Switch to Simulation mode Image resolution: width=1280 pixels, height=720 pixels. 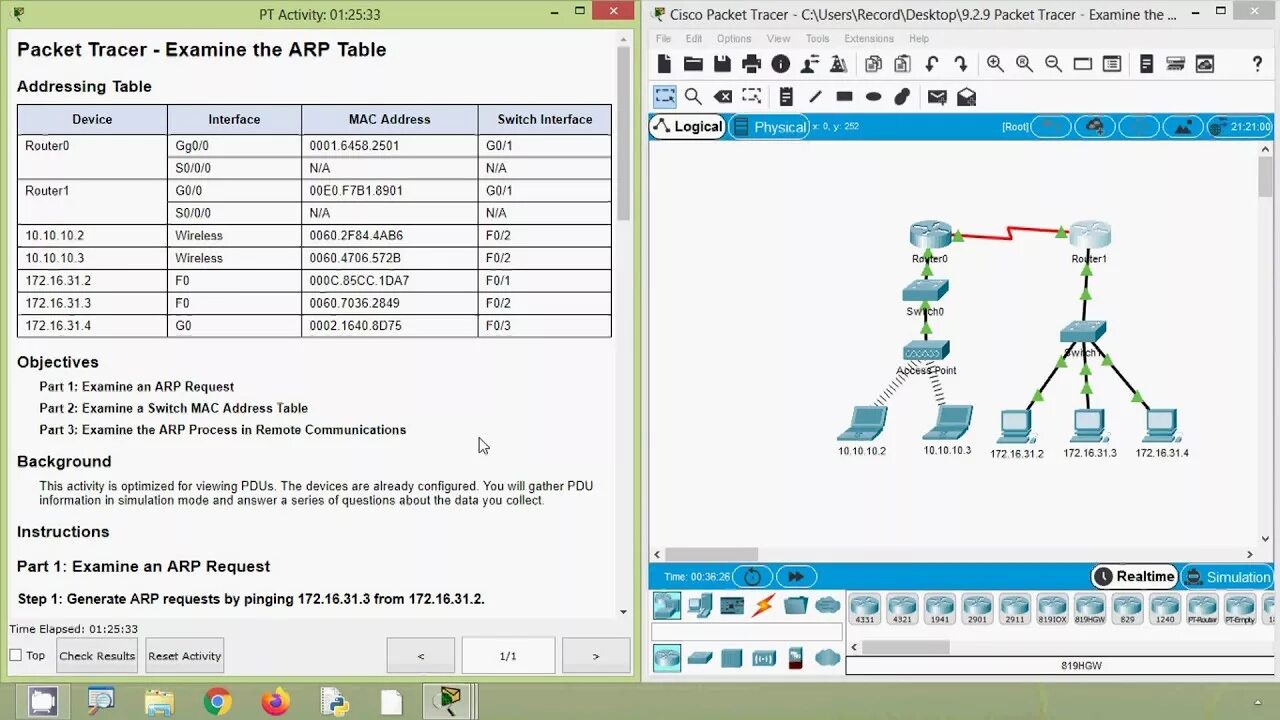(1226, 577)
